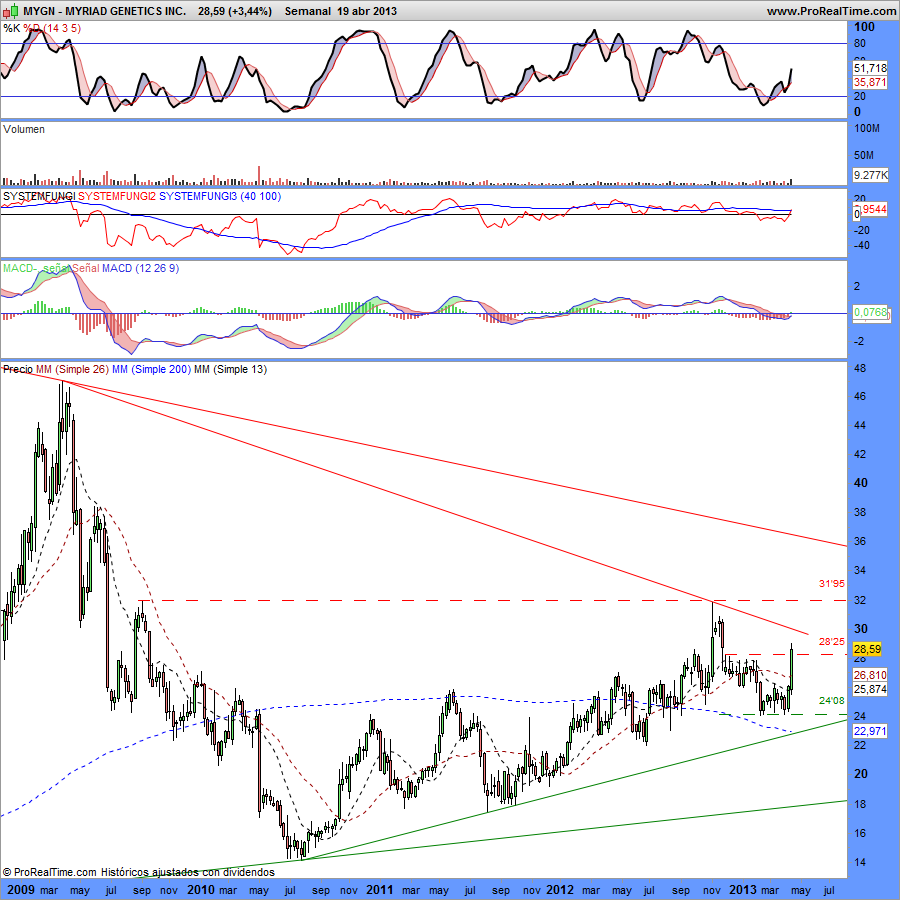900x900 pixels.
Task: Click the 2013 year on the time axis
Action: coord(743,890)
